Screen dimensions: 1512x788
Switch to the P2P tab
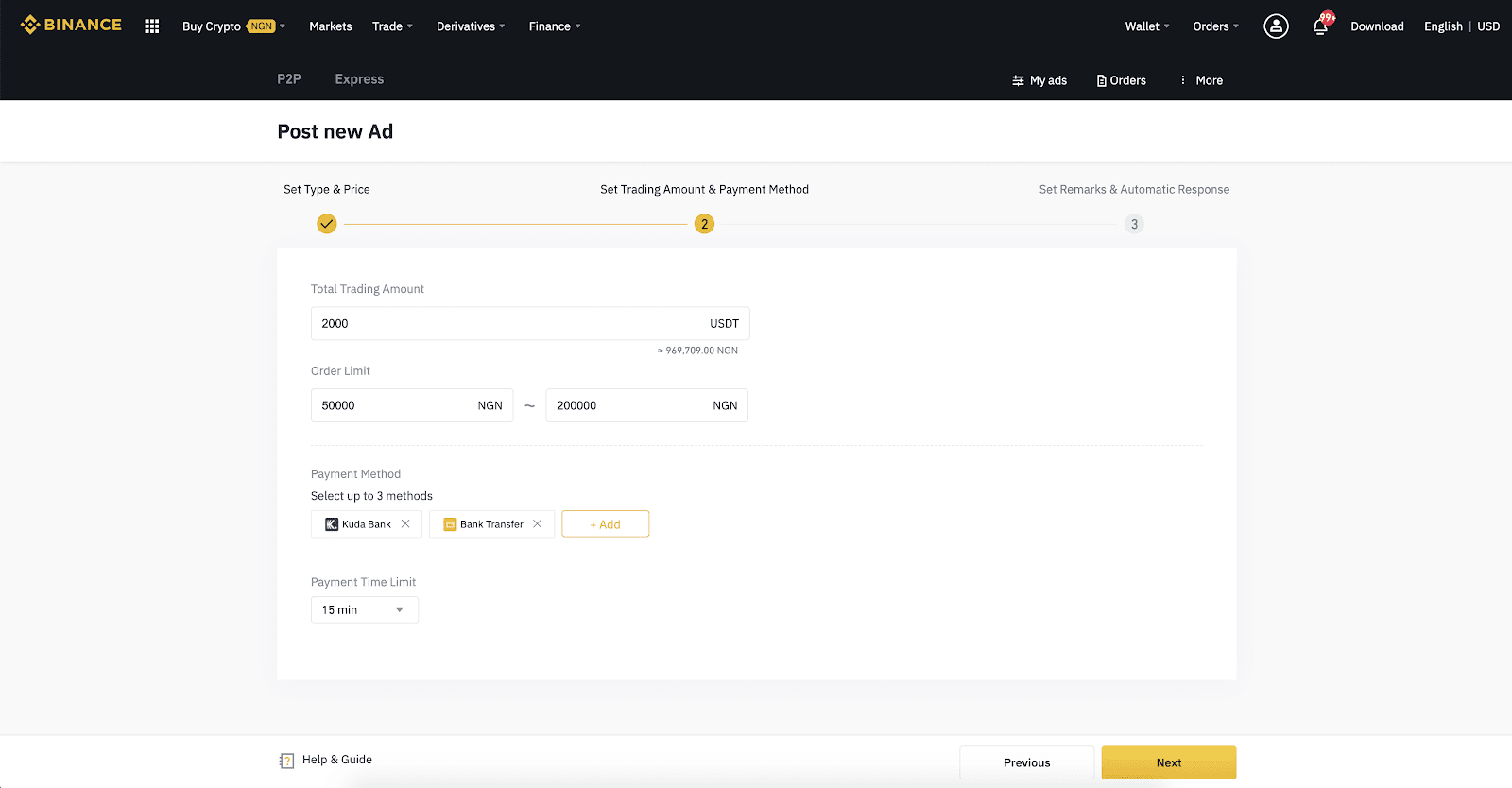289,79
